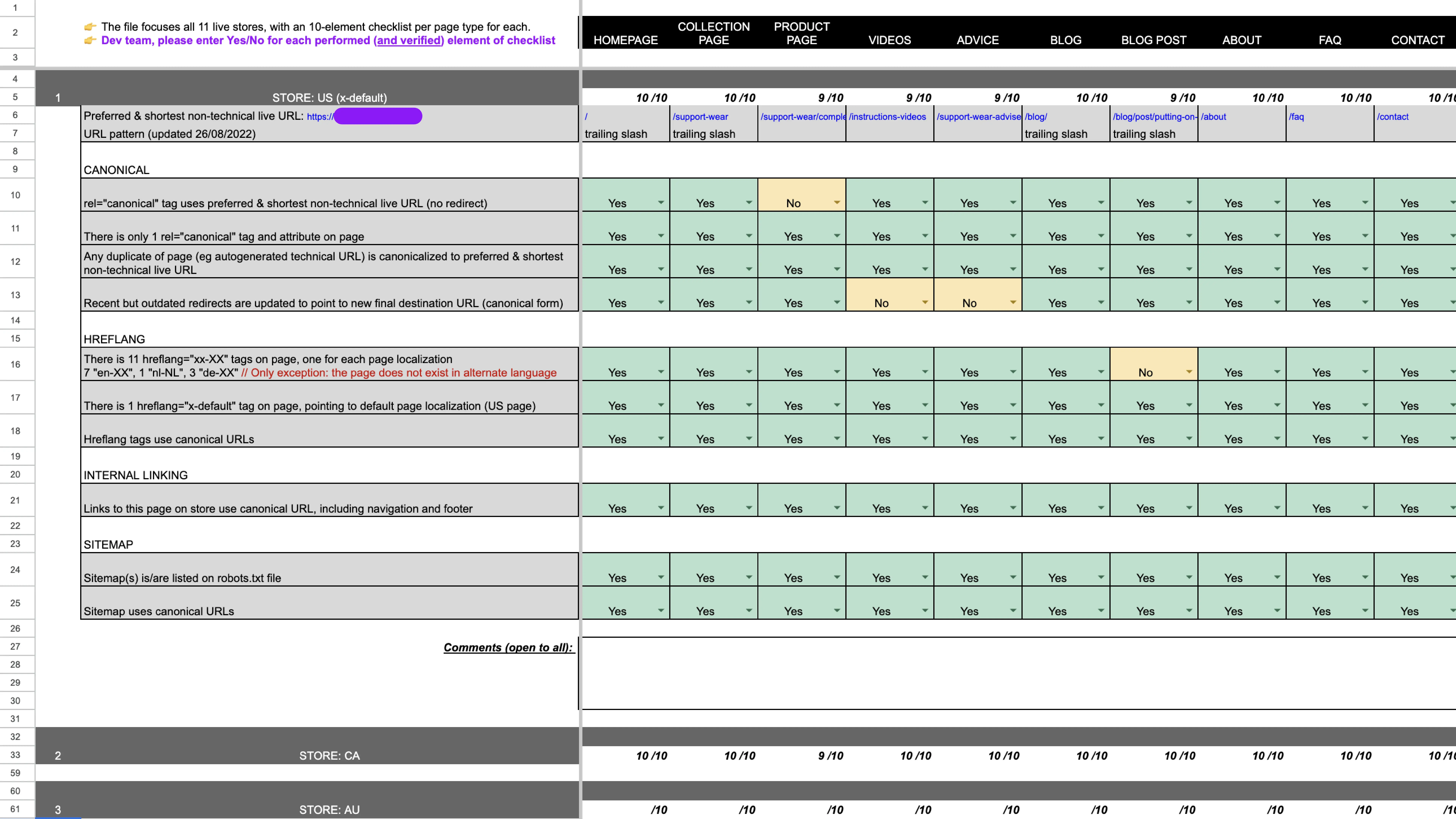1456x819 pixels.
Task: Select row header number 10
Action: 15,195
